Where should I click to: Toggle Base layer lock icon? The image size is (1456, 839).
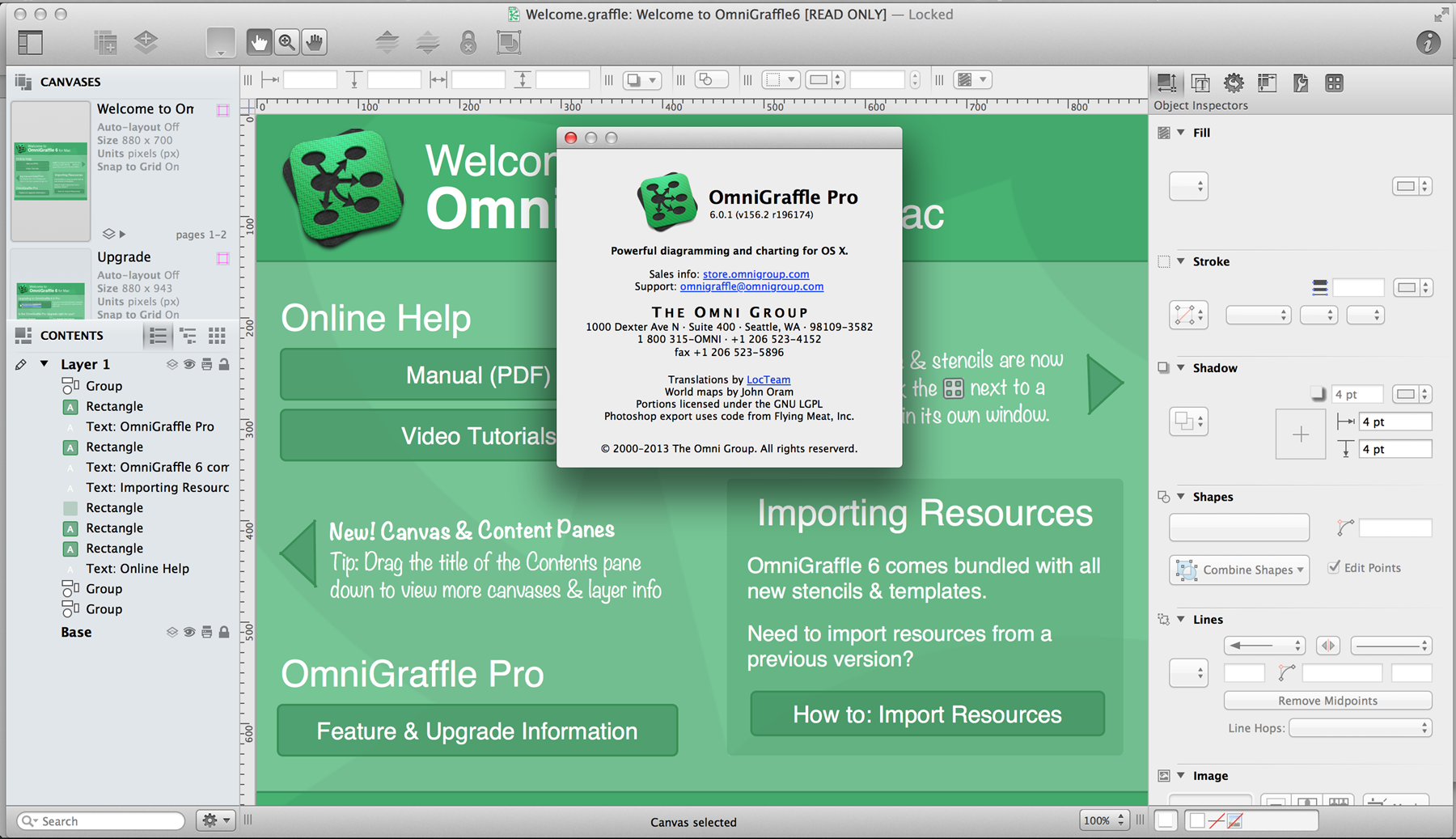pyautogui.click(x=224, y=633)
